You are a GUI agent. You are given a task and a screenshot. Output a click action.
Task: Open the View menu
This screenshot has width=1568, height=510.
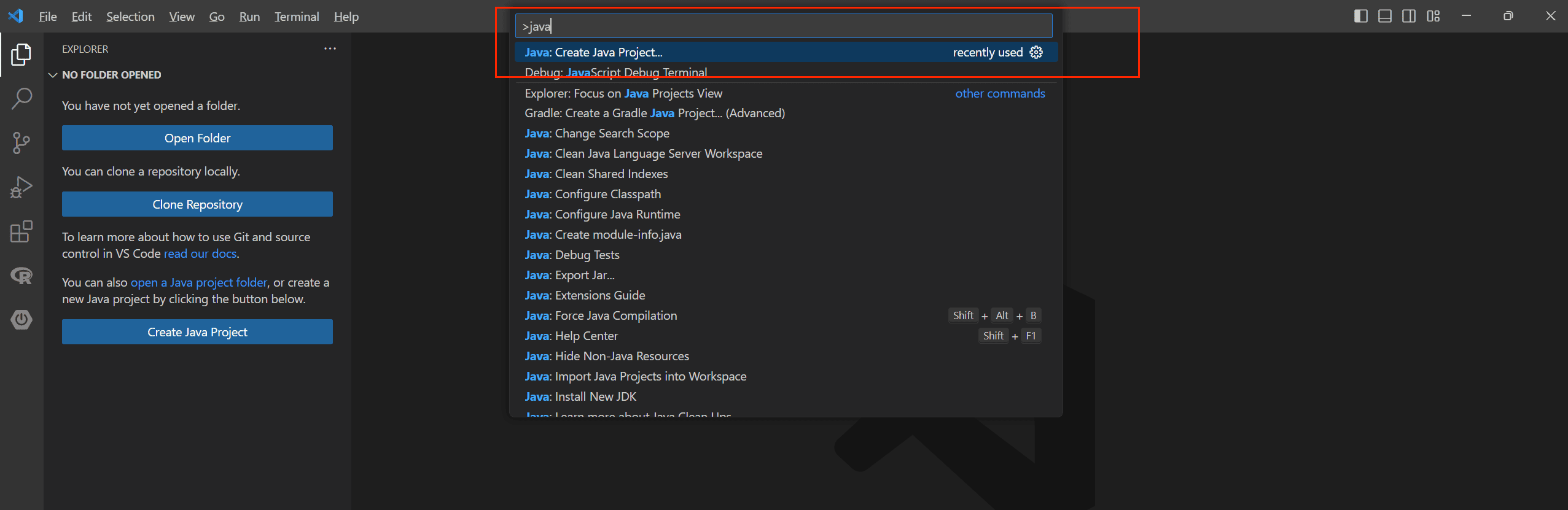coord(182,17)
